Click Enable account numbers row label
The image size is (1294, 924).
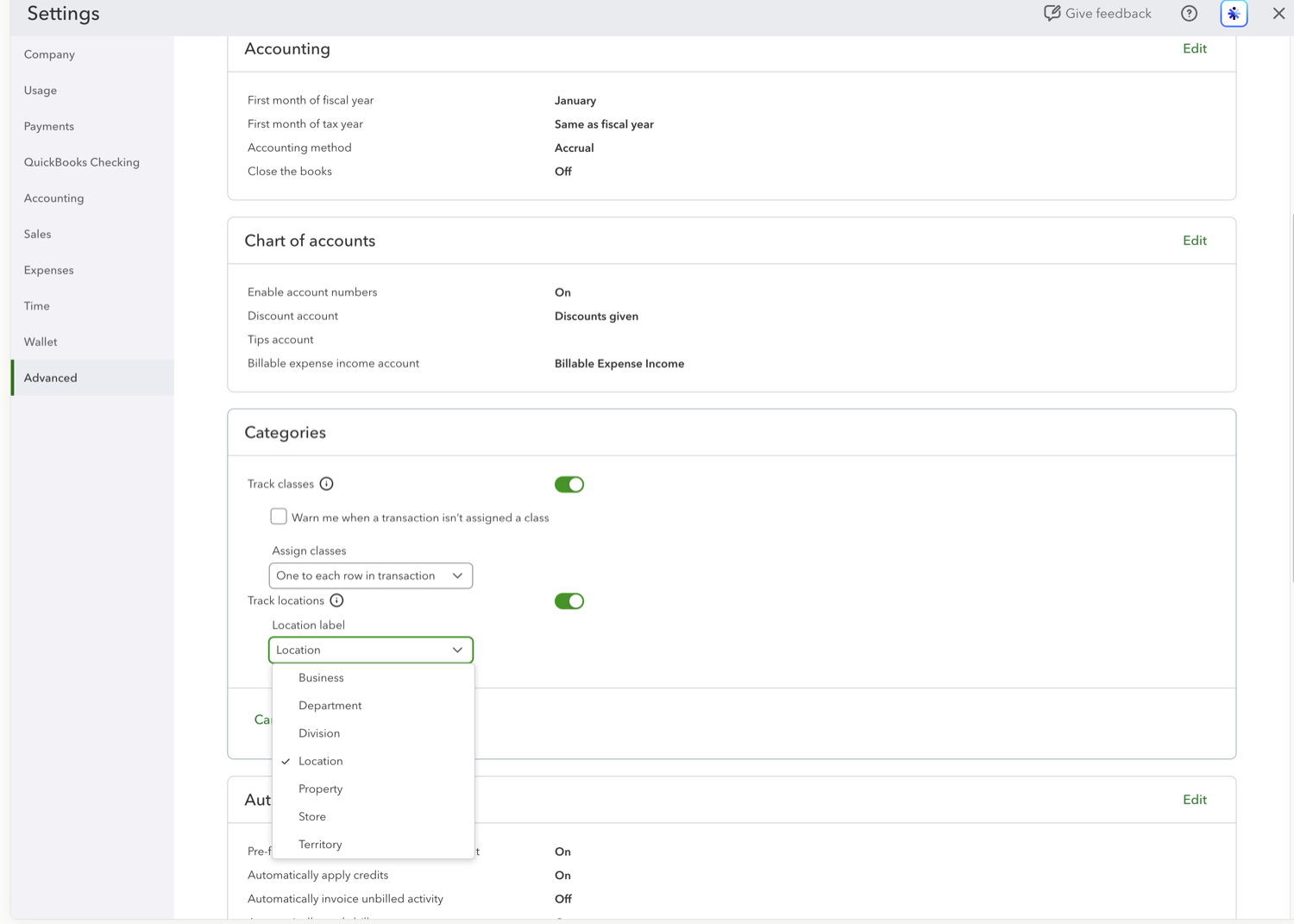pyautogui.click(x=312, y=292)
